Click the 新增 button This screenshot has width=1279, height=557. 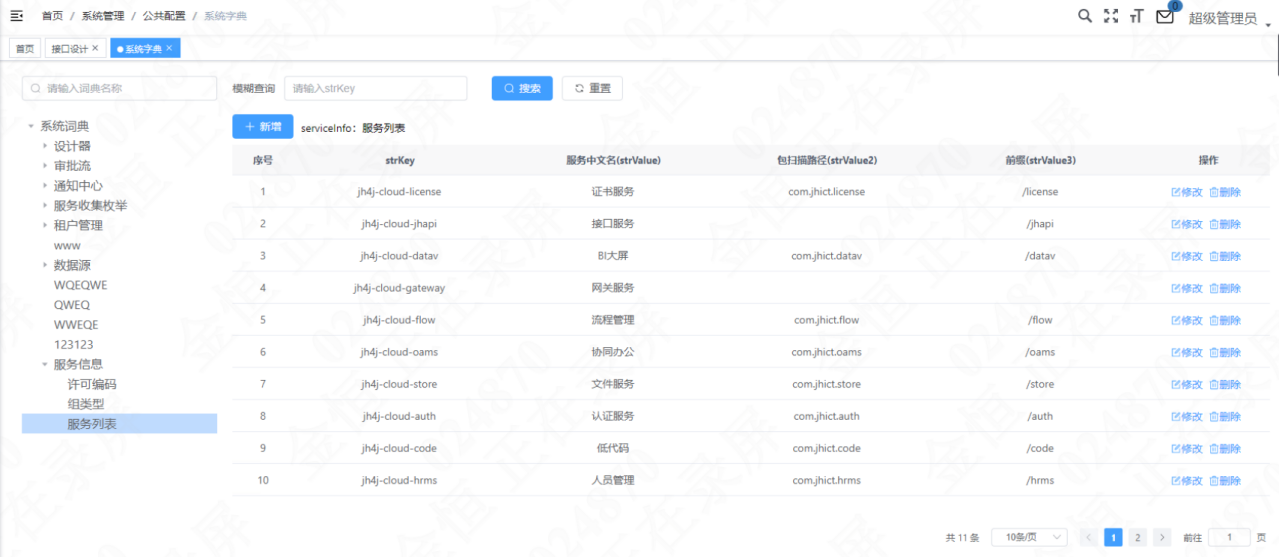tap(263, 127)
